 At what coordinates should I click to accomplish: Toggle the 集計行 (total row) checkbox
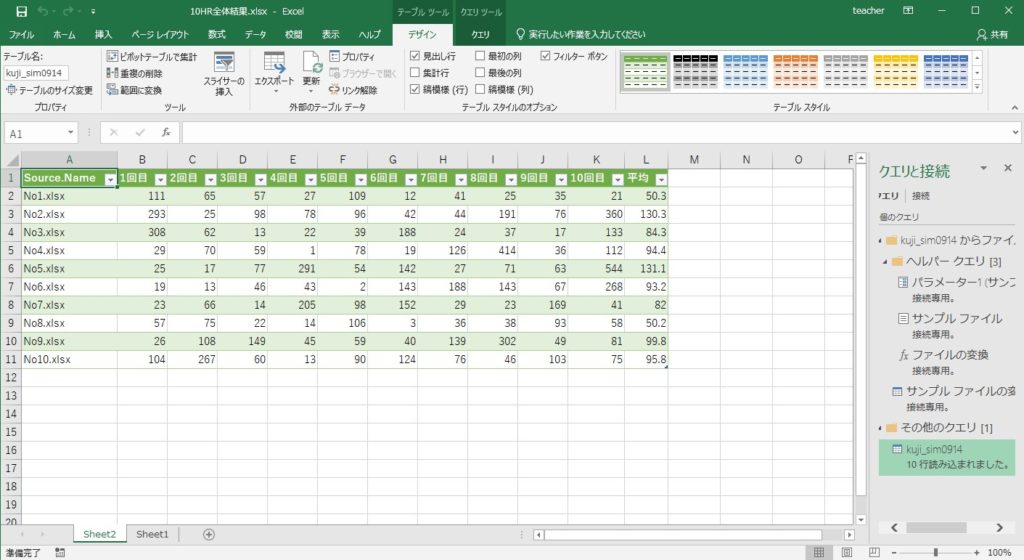[x=415, y=72]
